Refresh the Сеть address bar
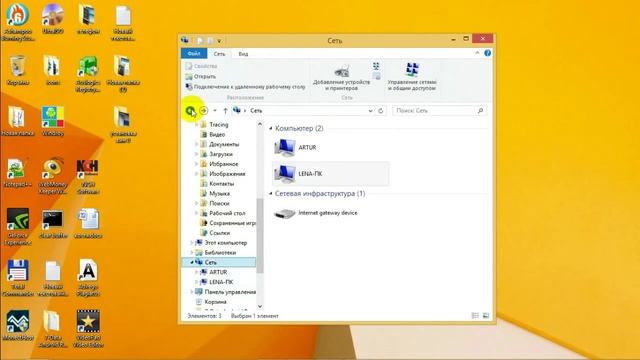640x360 pixels. (x=380, y=111)
